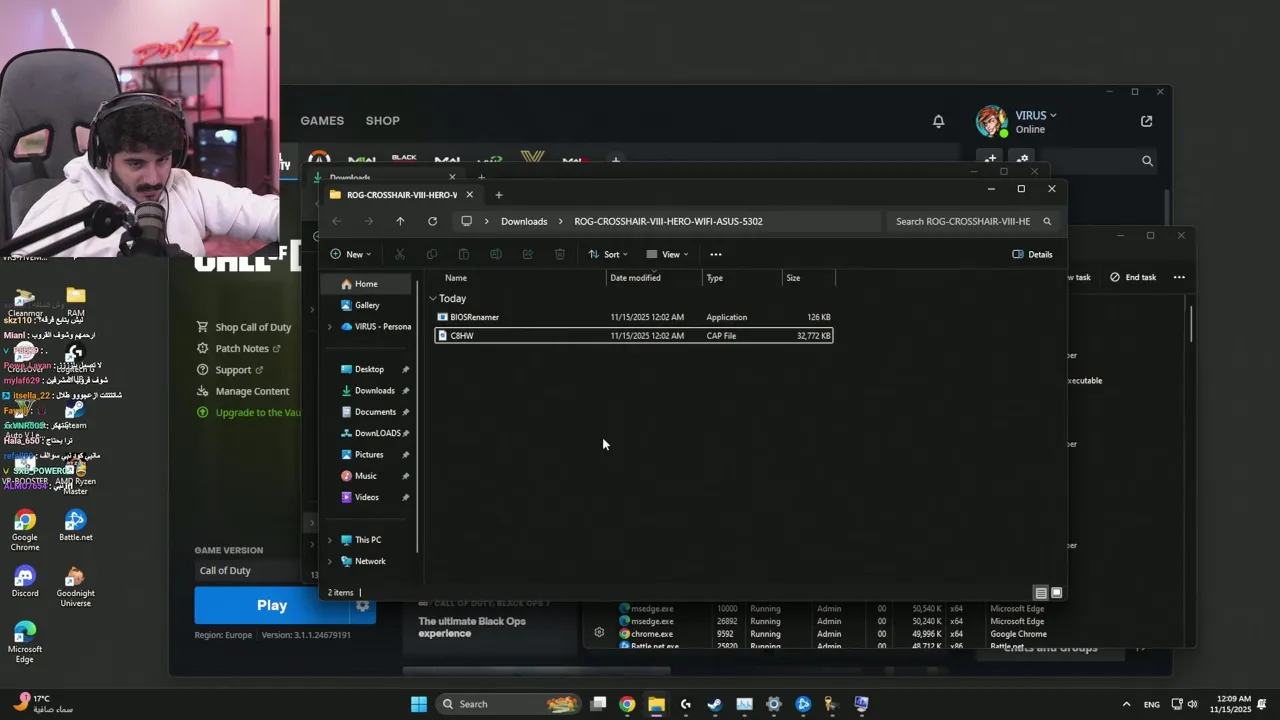The image size is (1280, 720).
Task: Switch to details list view icon in status bar
Action: click(x=1041, y=593)
